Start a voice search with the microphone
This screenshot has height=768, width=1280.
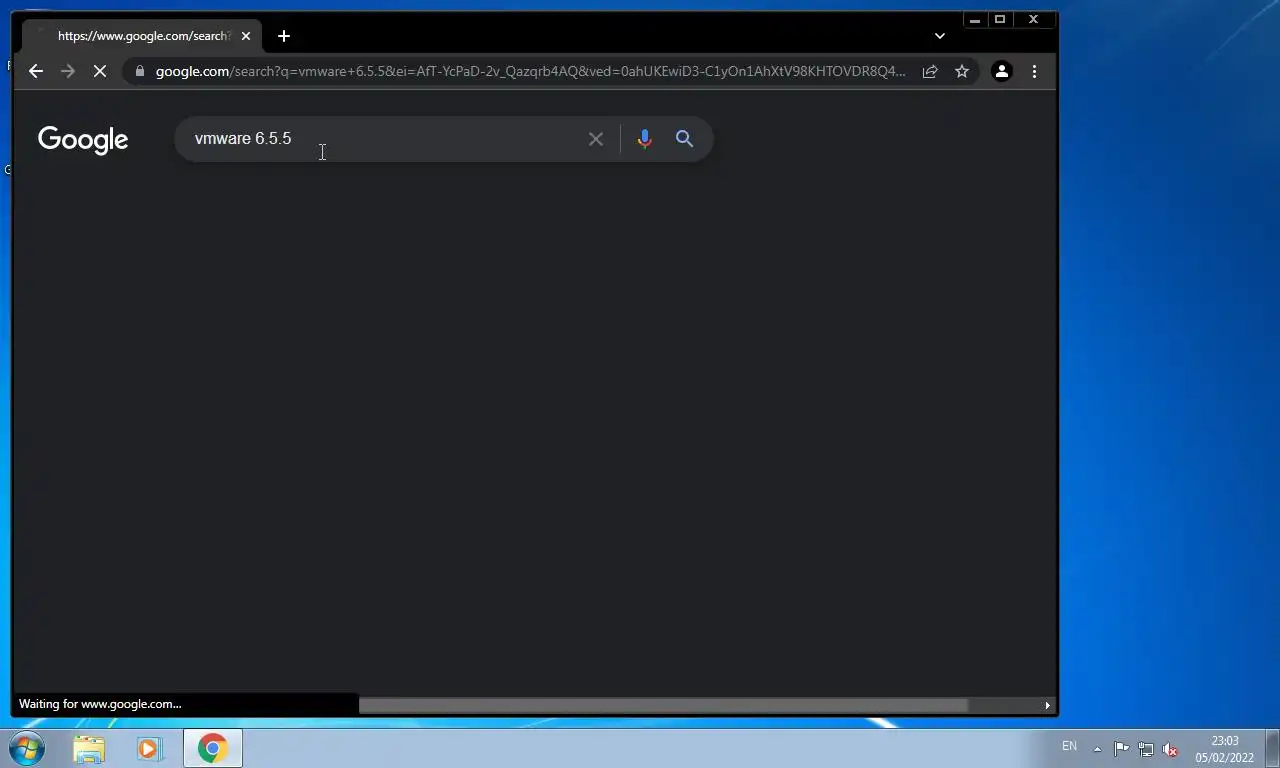pos(645,139)
